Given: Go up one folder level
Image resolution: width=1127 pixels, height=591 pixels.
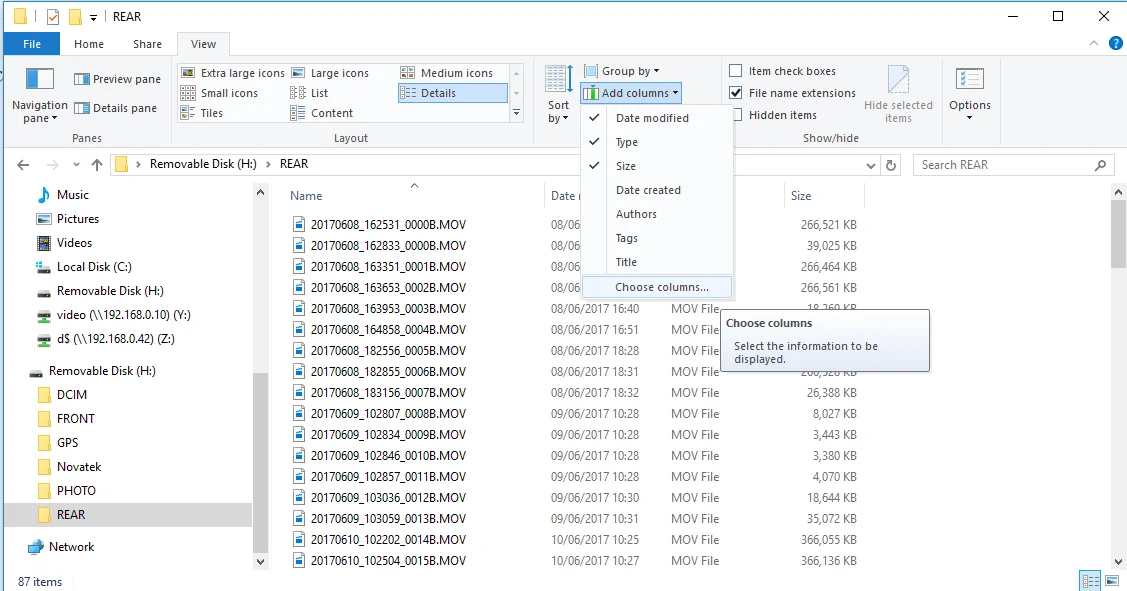Looking at the screenshot, I should click(97, 165).
